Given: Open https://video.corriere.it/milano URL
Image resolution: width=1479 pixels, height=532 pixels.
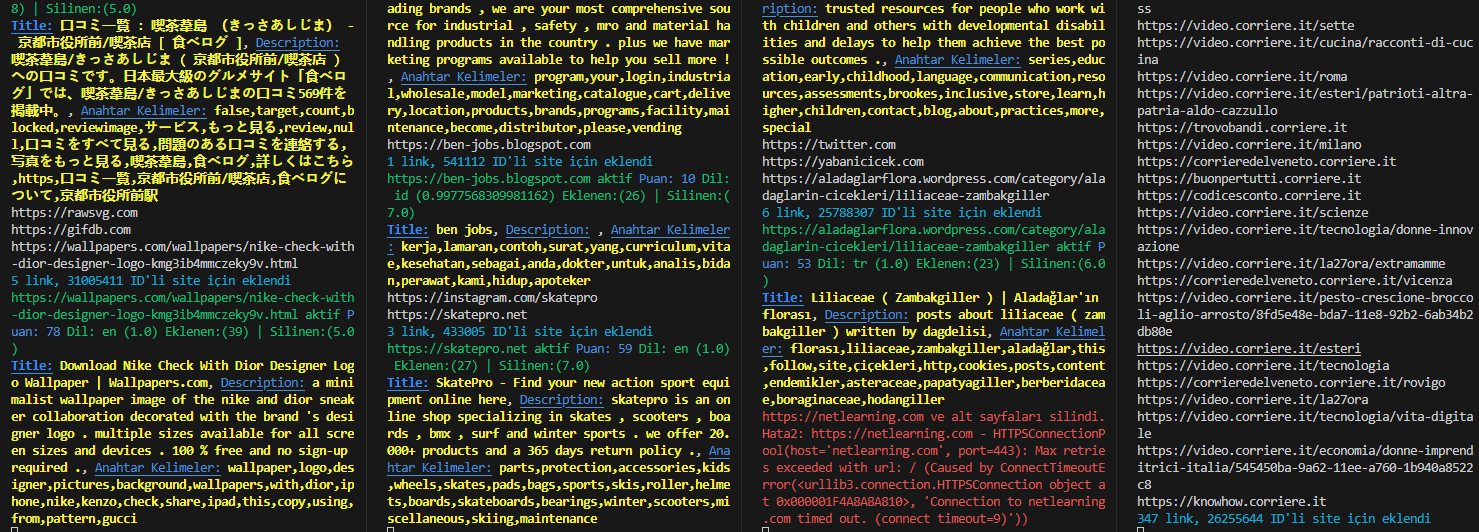Looking at the screenshot, I should coord(1249,144).
